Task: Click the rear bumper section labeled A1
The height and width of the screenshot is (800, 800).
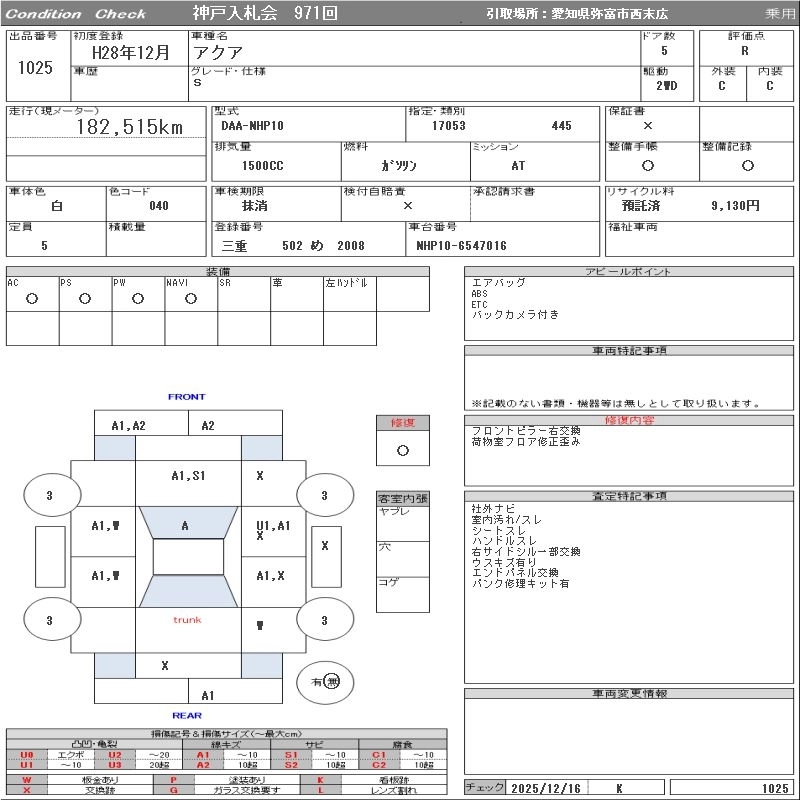Action: (208, 695)
